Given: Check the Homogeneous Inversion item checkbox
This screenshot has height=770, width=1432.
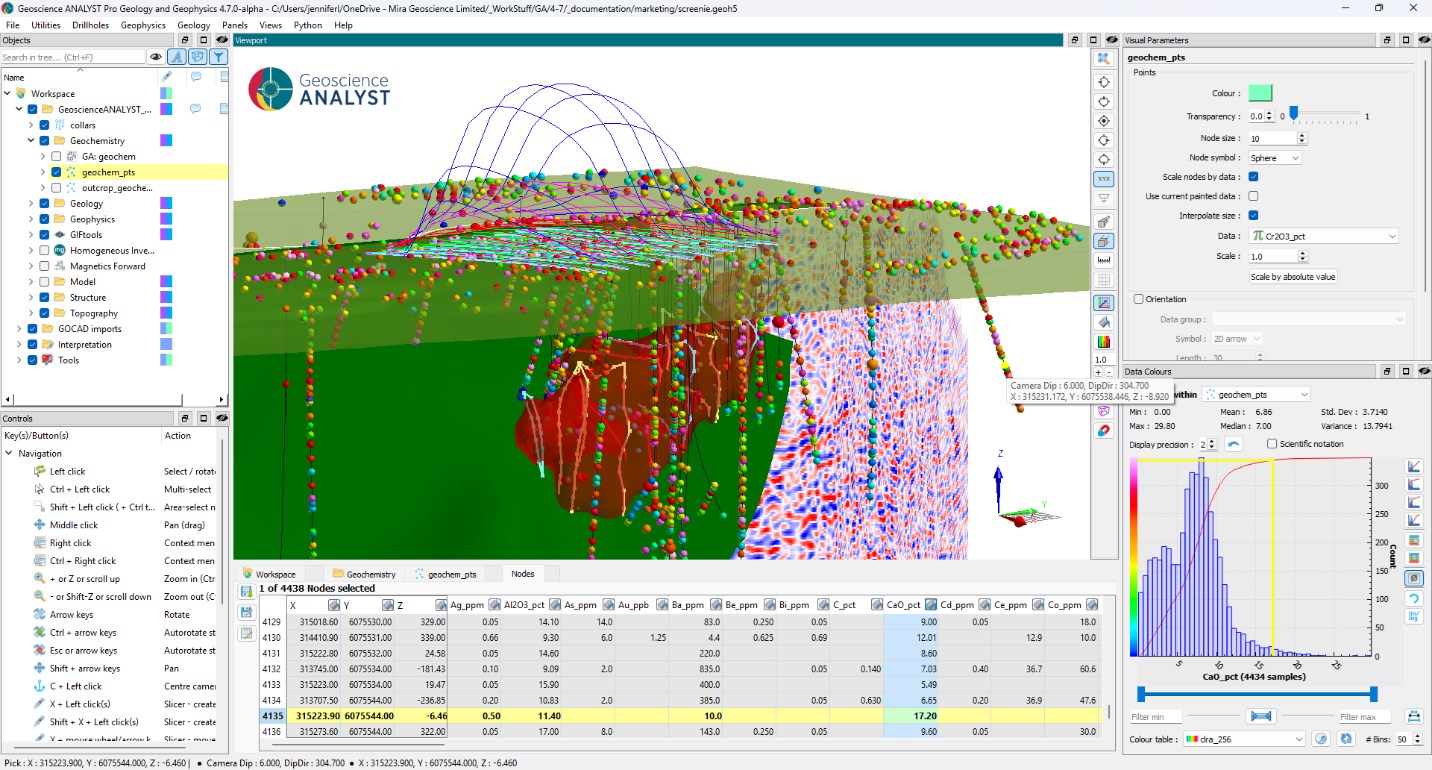Looking at the screenshot, I should [x=44, y=250].
